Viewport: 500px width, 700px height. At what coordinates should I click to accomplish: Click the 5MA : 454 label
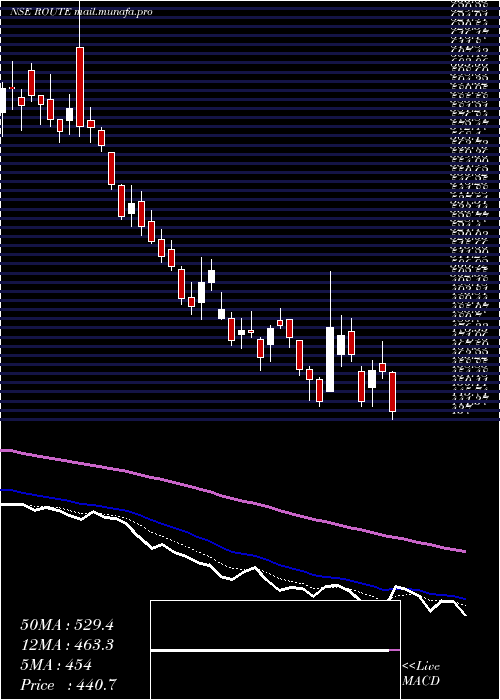tap(56, 665)
